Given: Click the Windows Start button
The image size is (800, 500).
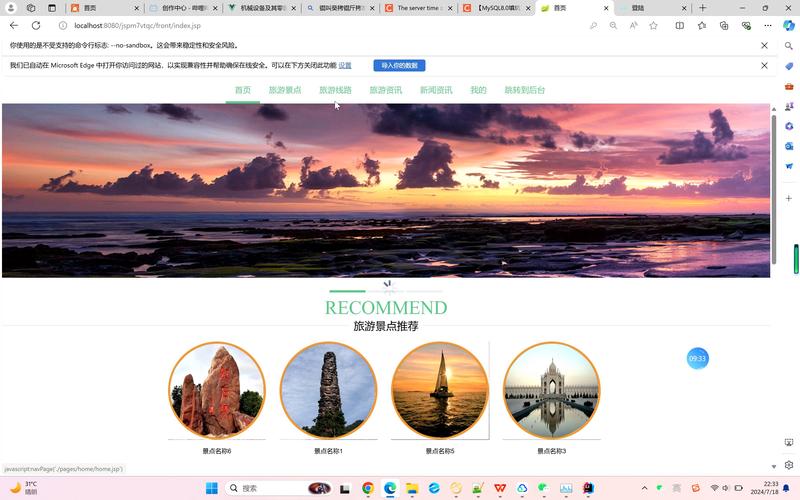Looking at the screenshot, I should (x=211, y=488).
